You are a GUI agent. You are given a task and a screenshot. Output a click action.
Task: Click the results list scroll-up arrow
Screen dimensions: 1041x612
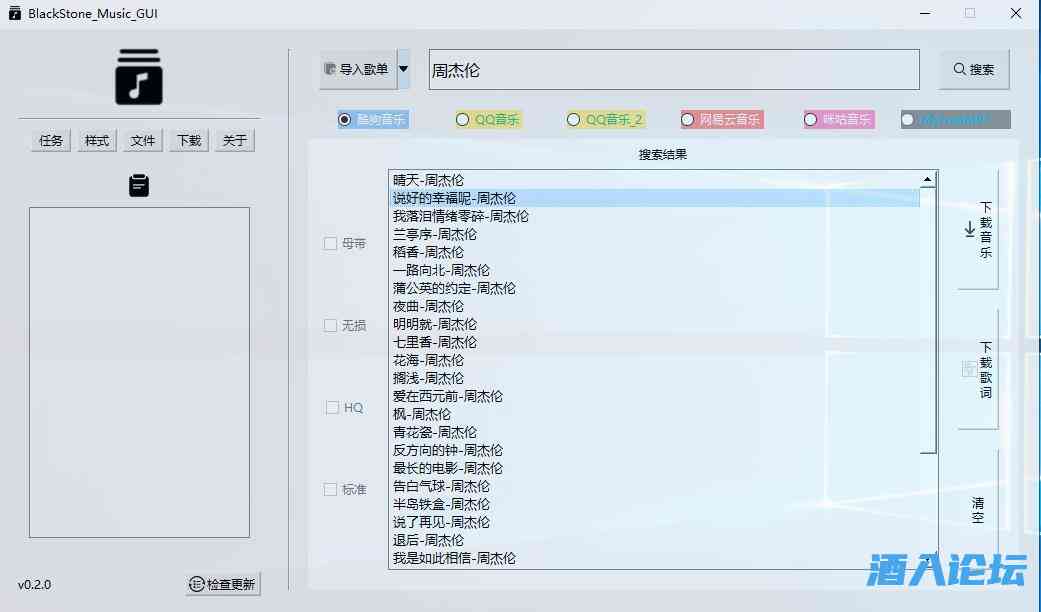[x=927, y=179]
